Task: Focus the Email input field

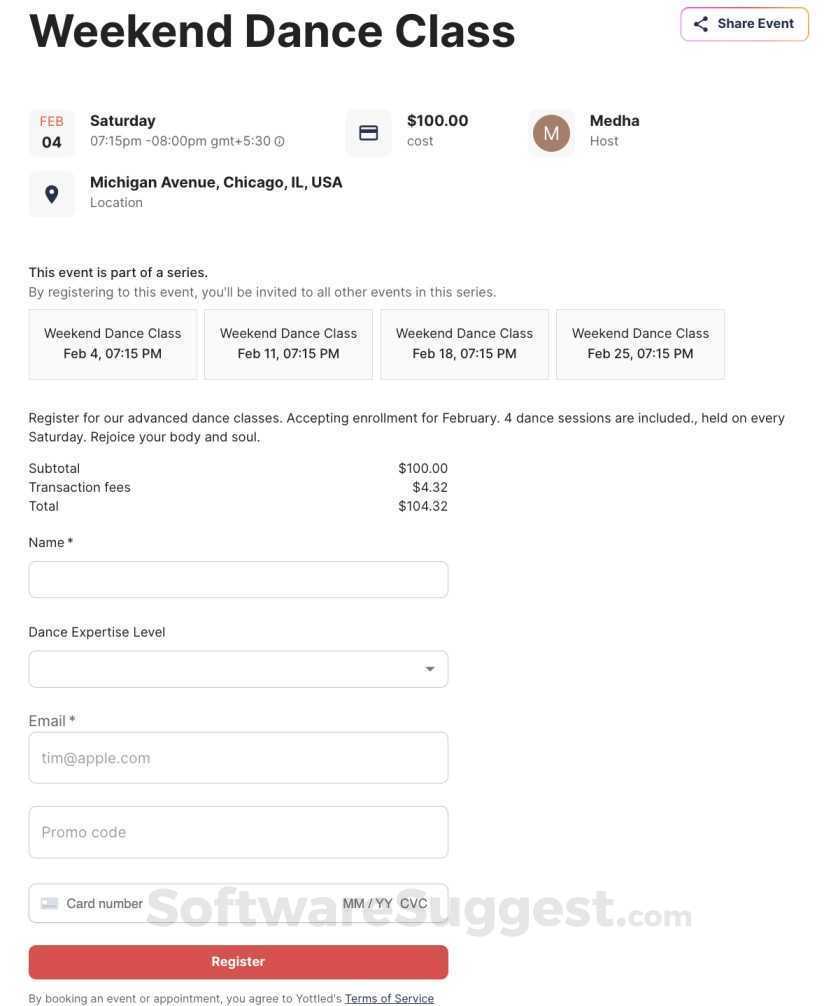Action: [238, 758]
